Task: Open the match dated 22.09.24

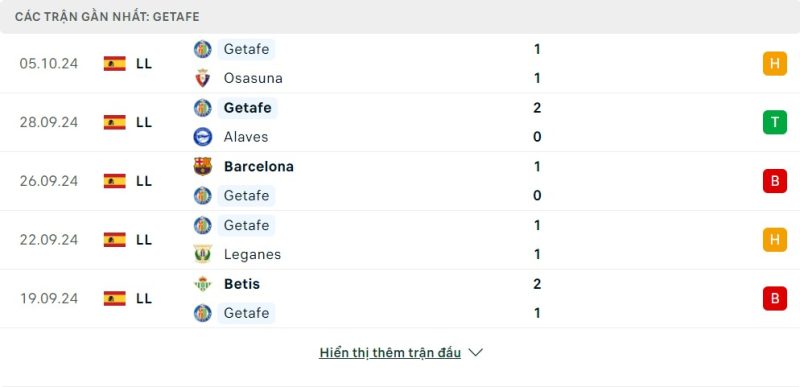Action: point(400,240)
